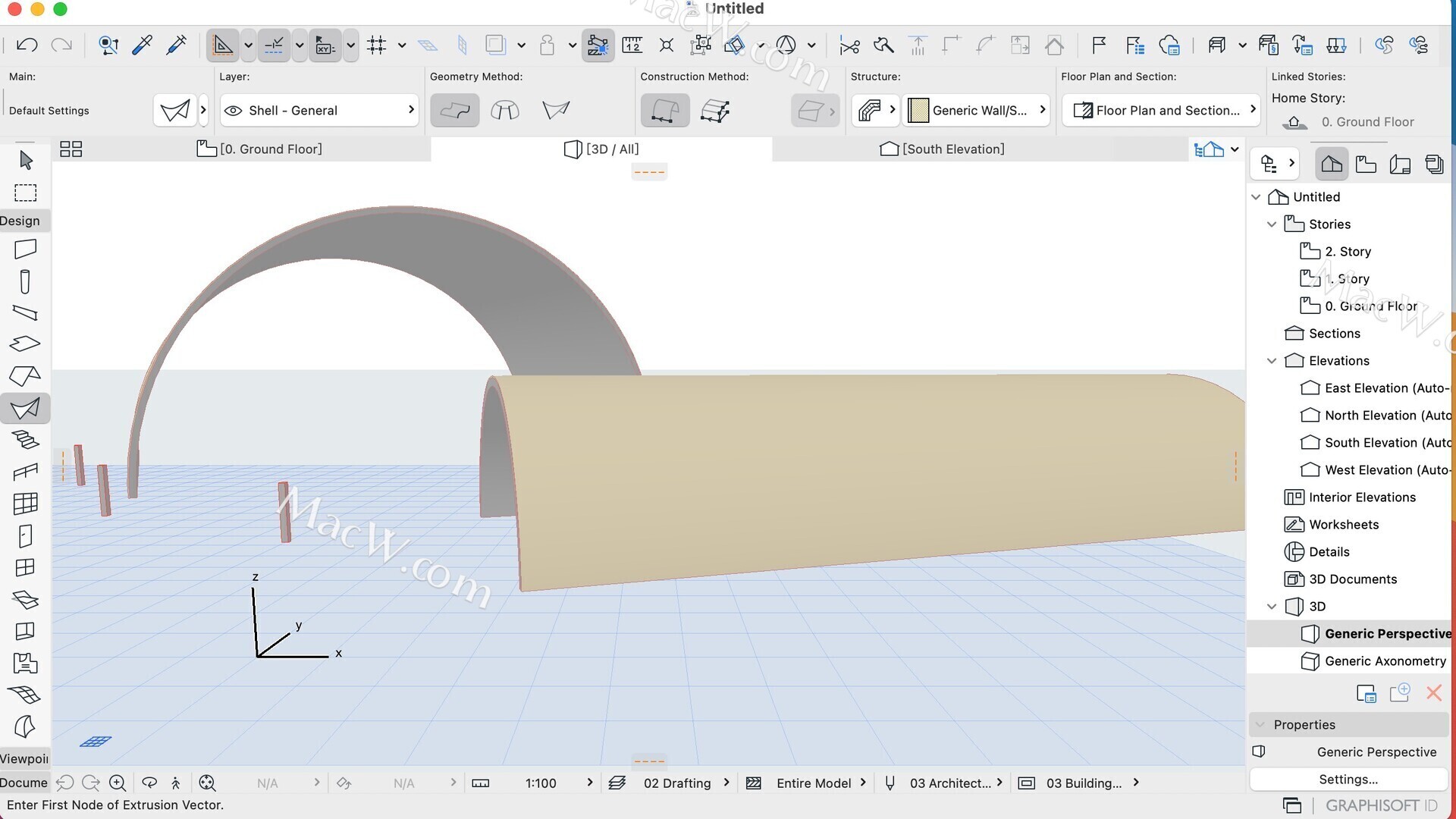Collapse the 3D tree node

pos(1272,607)
